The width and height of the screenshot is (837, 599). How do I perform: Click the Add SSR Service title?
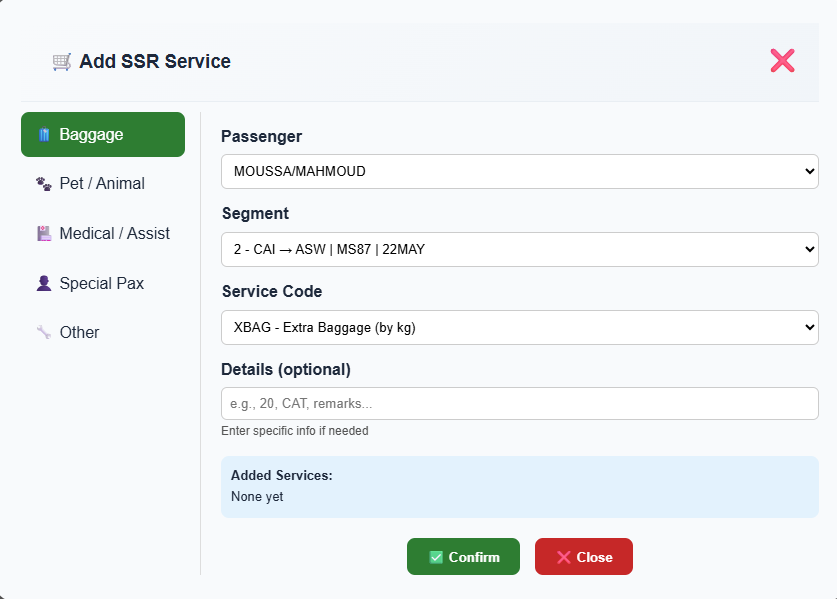pos(155,61)
